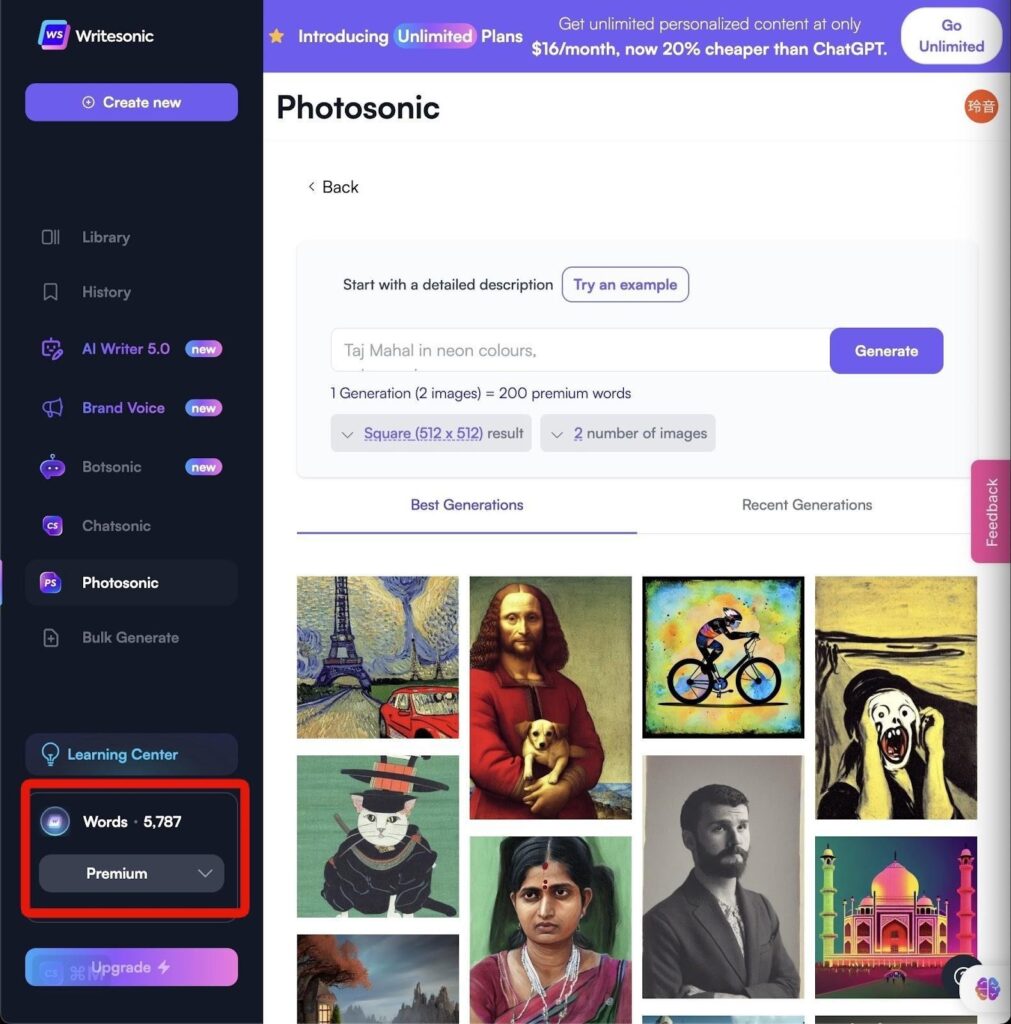This screenshot has width=1011, height=1024.
Task: Switch to the Recent Generations tab
Action: (x=807, y=505)
